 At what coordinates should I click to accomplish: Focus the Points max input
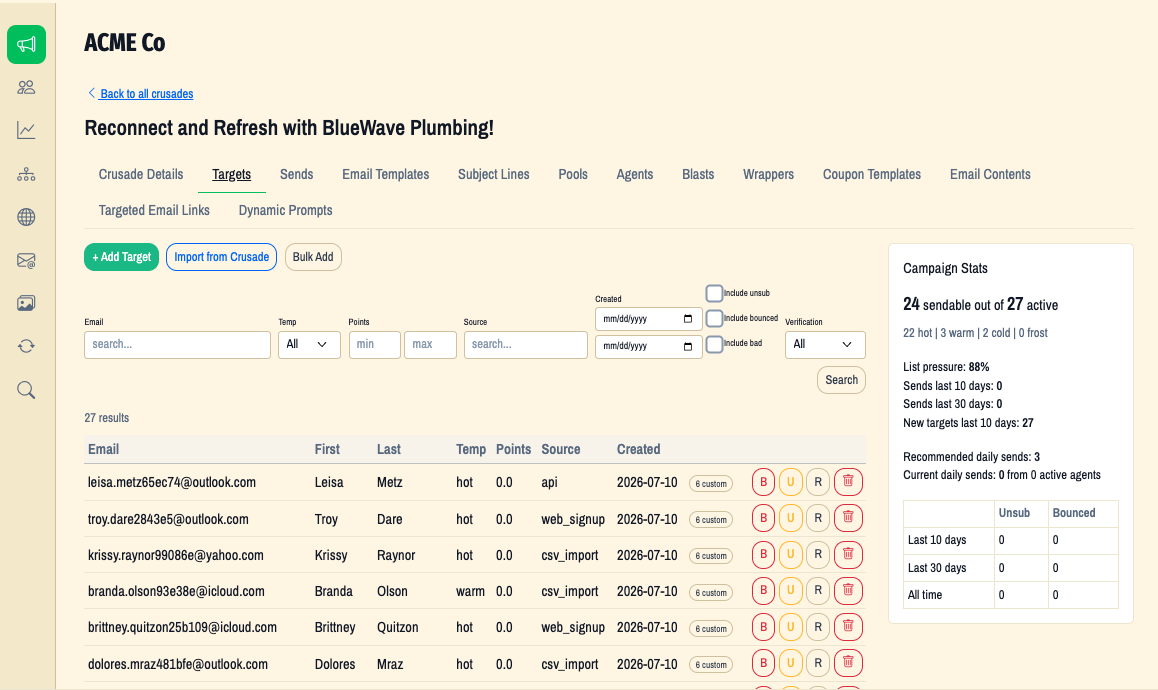pos(431,345)
